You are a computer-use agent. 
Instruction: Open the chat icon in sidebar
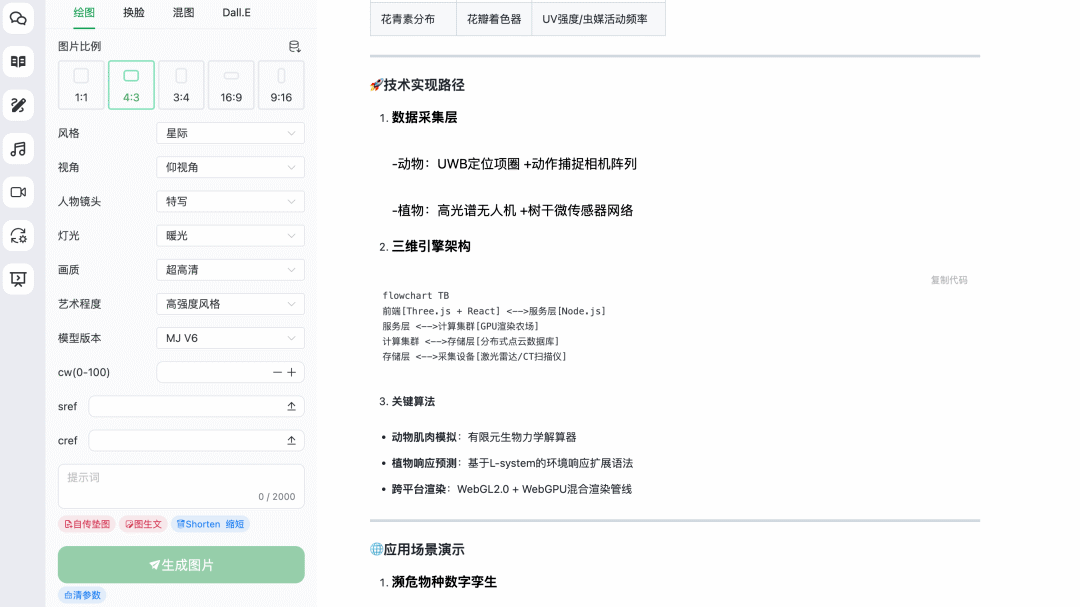pyautogui.click(x=18, y=18)
